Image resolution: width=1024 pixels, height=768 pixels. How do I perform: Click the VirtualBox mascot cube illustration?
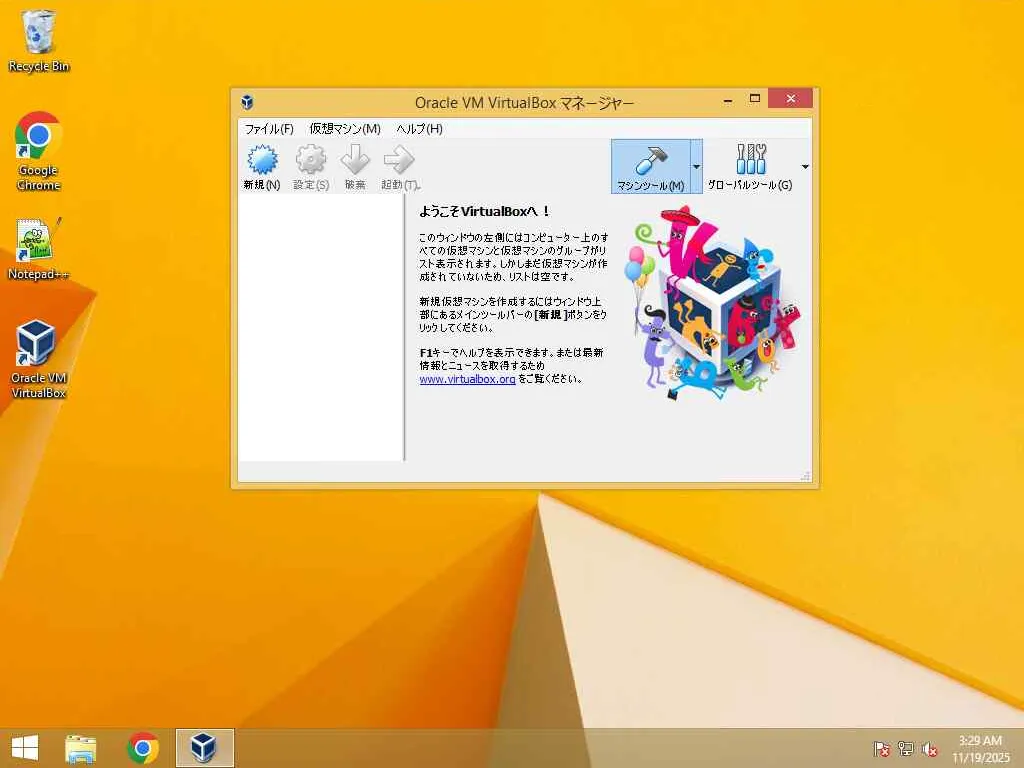point(712,302)
